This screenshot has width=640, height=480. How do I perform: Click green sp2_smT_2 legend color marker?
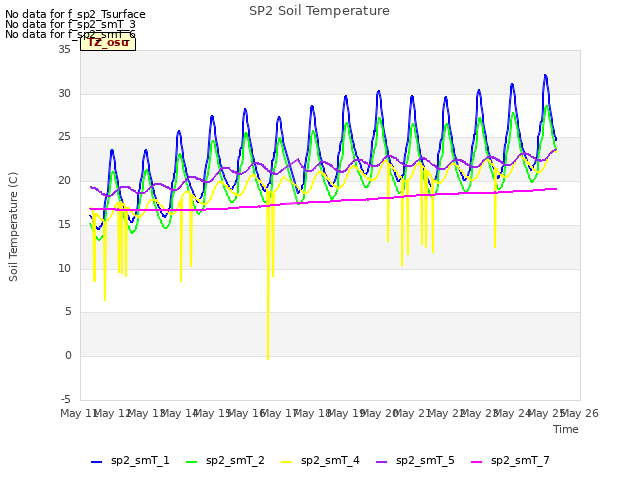(x=191, y=462)
